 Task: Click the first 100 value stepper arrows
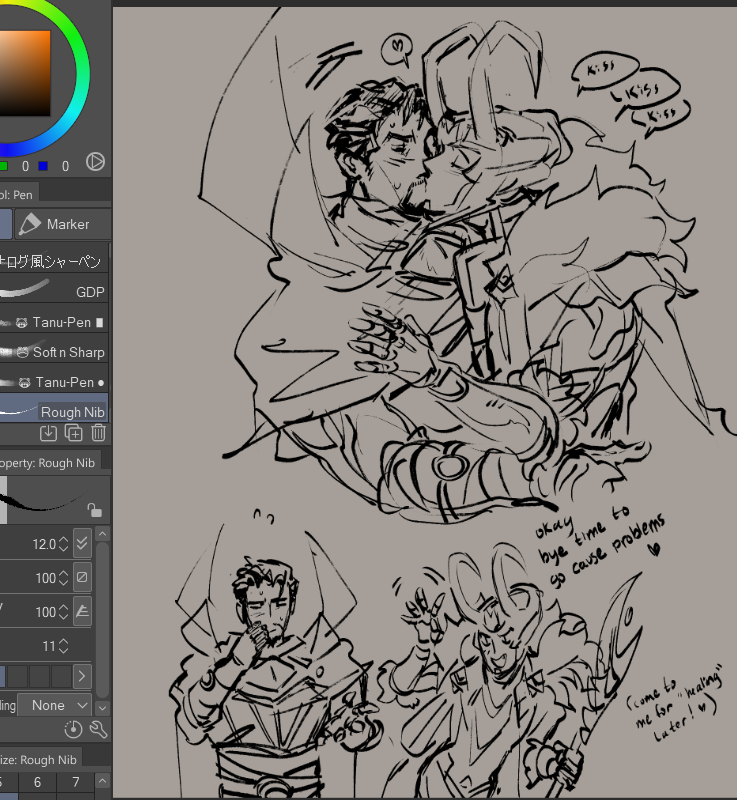point(63,578)
